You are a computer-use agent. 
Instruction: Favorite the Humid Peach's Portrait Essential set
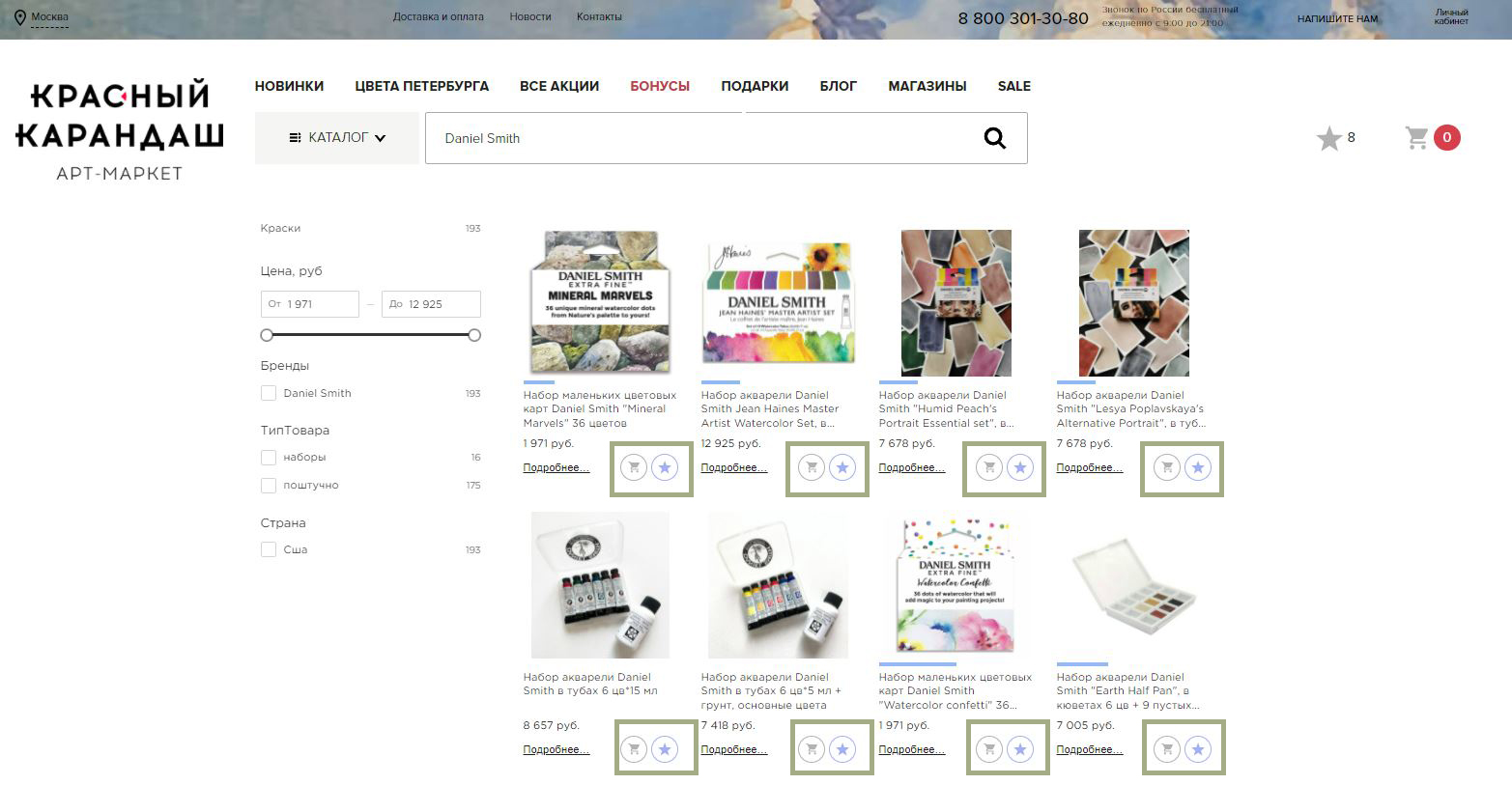(x=1020, y=468)
